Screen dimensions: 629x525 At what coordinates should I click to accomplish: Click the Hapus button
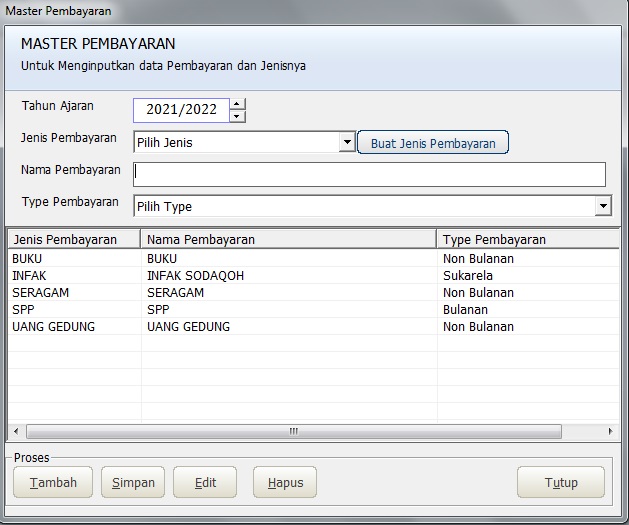pos(285,482)
